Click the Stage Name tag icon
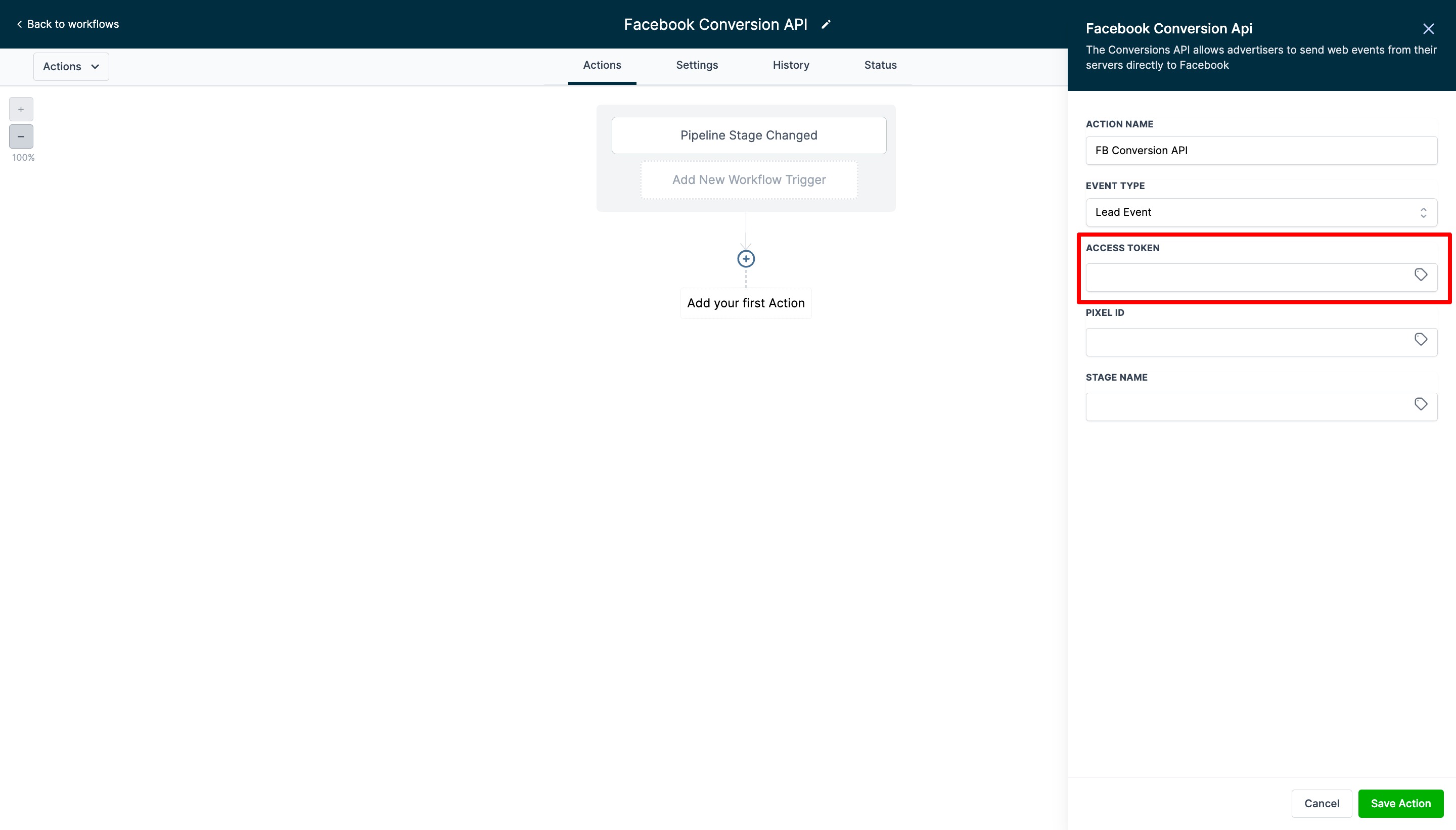The width and height of the screenshot is (1456, 830). tap(1421, 404)
